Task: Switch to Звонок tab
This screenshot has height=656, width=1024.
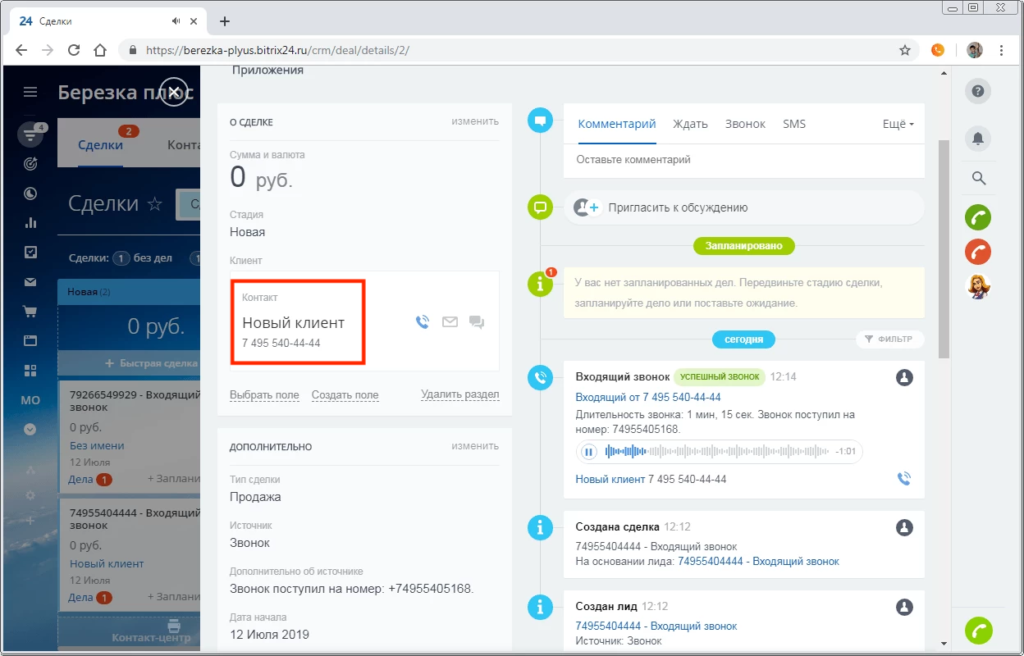Action: pos(745,123)
